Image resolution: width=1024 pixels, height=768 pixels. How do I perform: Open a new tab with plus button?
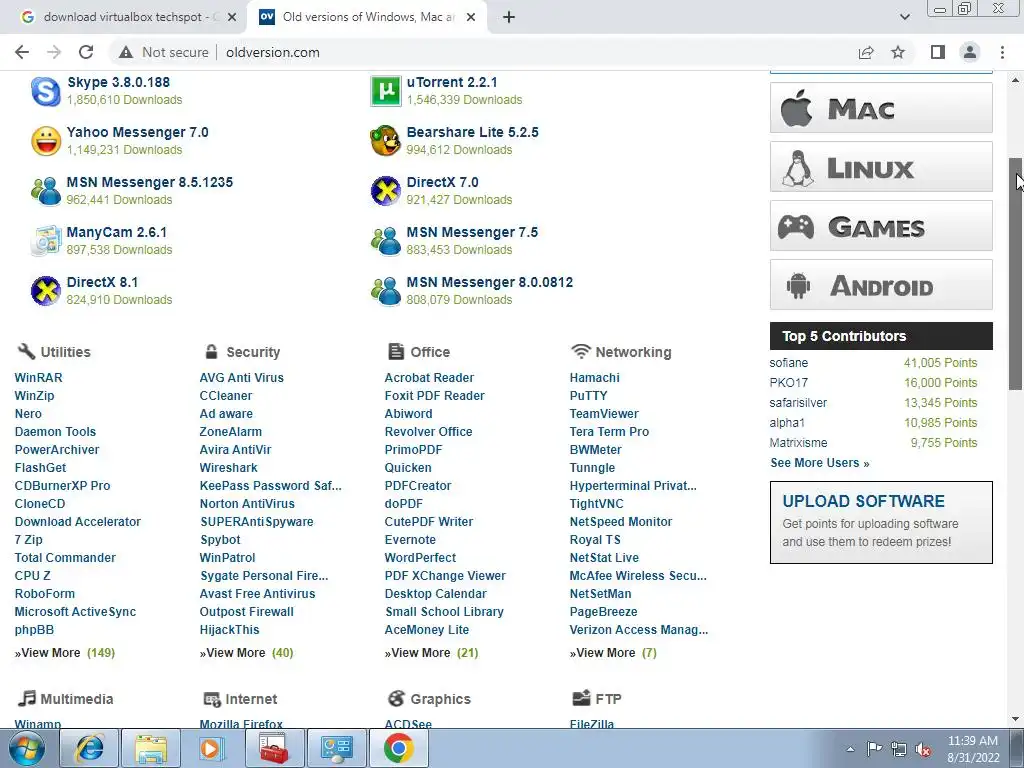[509, 17]
